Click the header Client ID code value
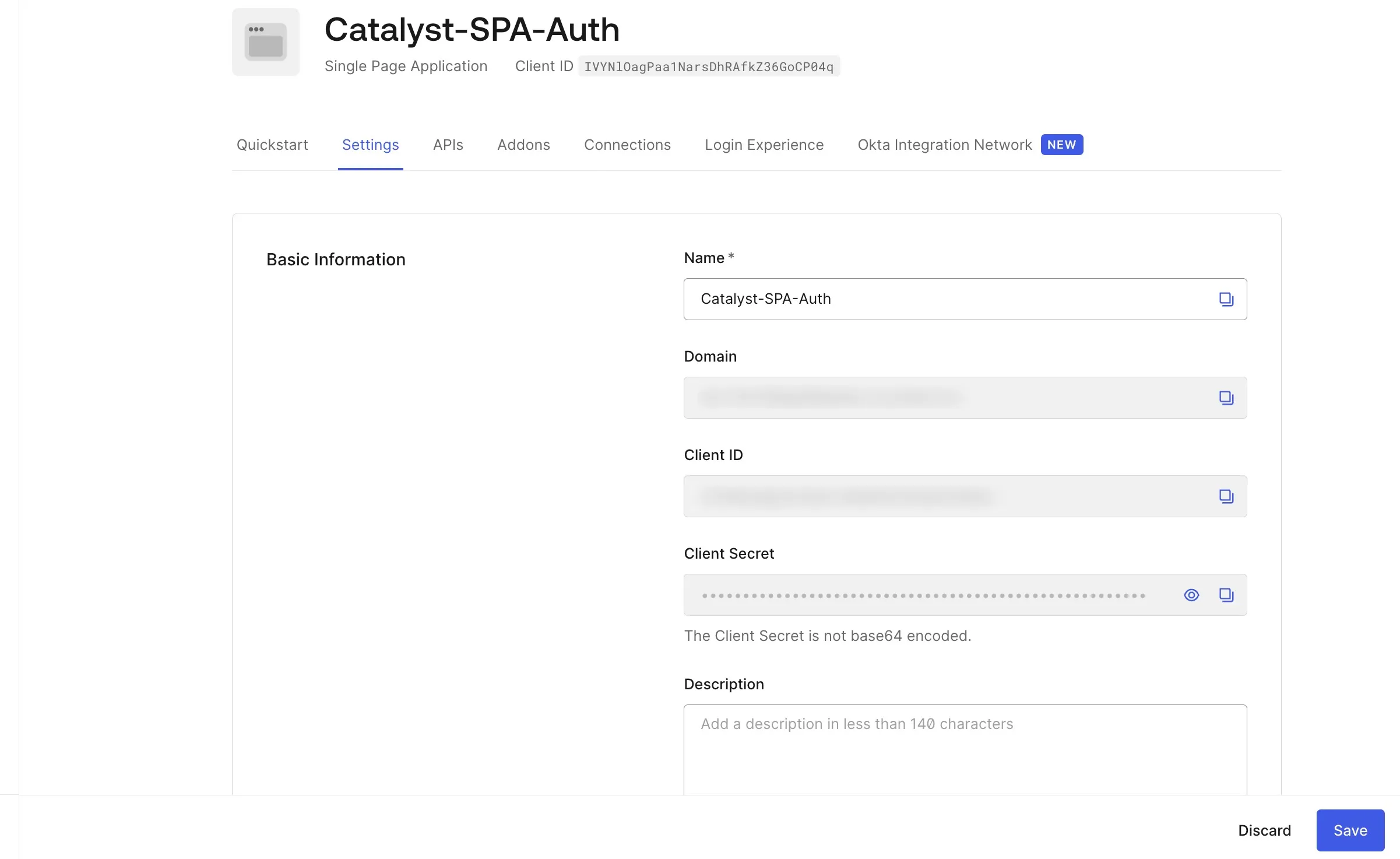 (708, 66)
